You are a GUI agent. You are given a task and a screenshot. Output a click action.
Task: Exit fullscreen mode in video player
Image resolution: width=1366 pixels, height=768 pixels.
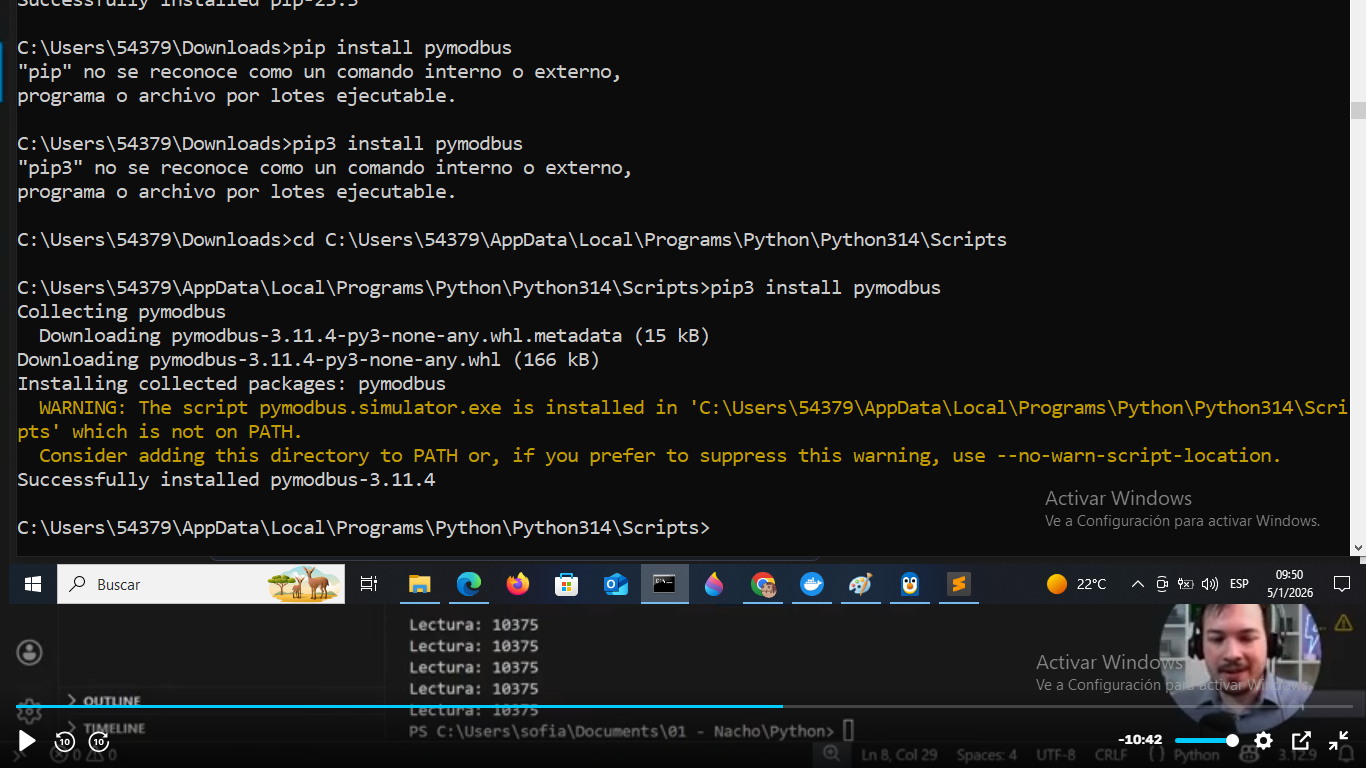[x=1338, y=741]
